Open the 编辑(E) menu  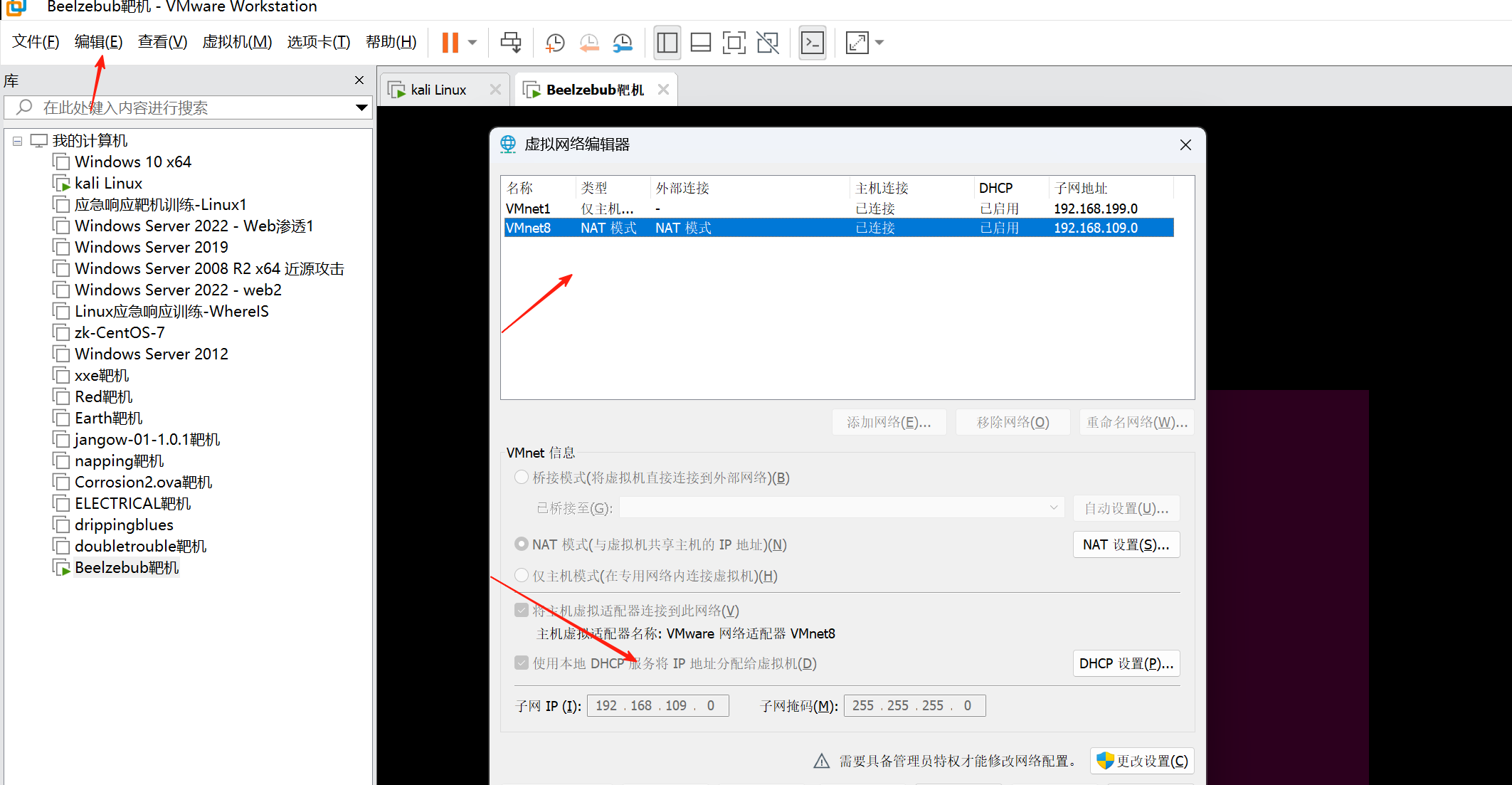click(x=99, y=42)
